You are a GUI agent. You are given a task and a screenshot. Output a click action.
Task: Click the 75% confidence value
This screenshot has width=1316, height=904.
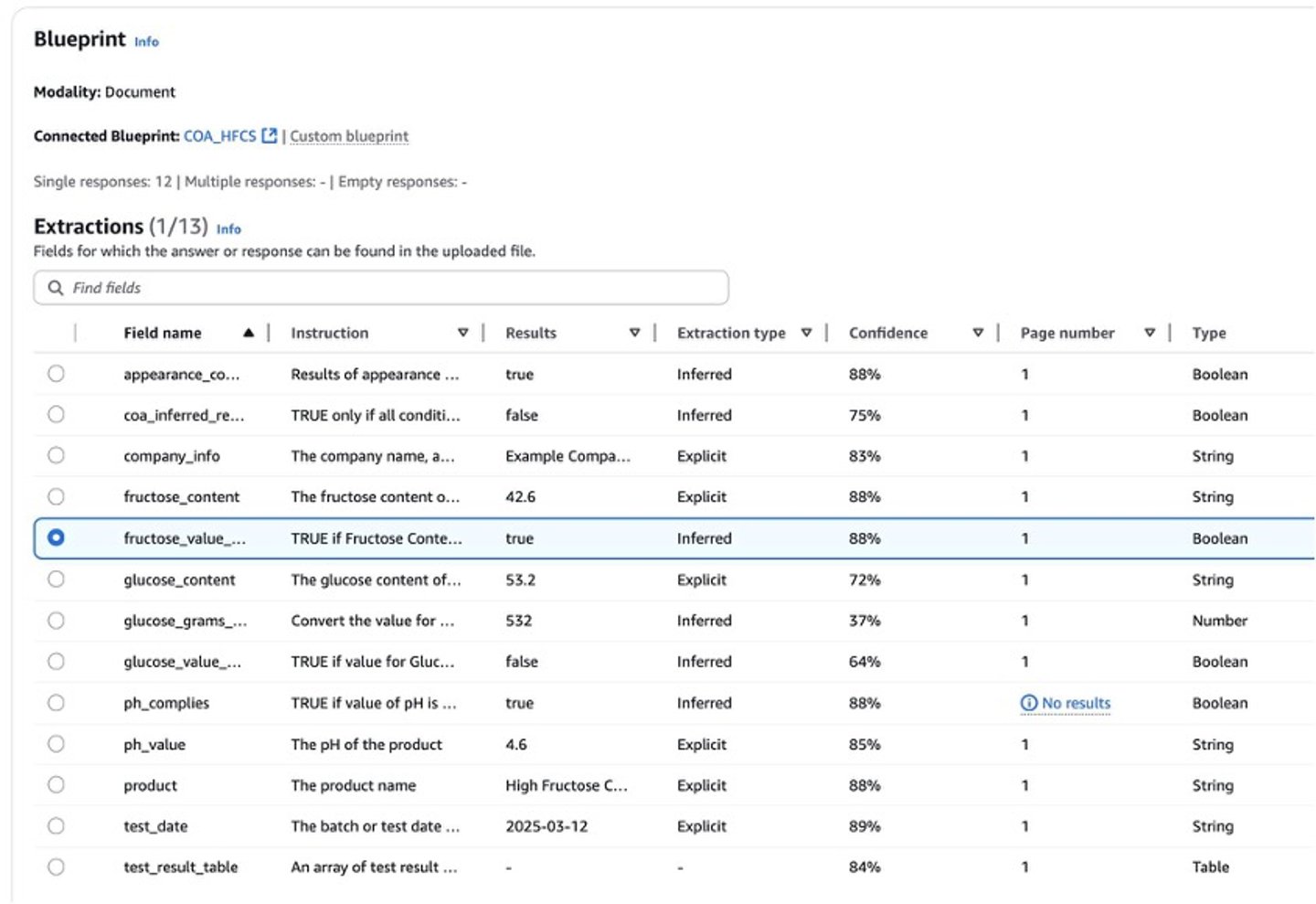coord(865,415)
